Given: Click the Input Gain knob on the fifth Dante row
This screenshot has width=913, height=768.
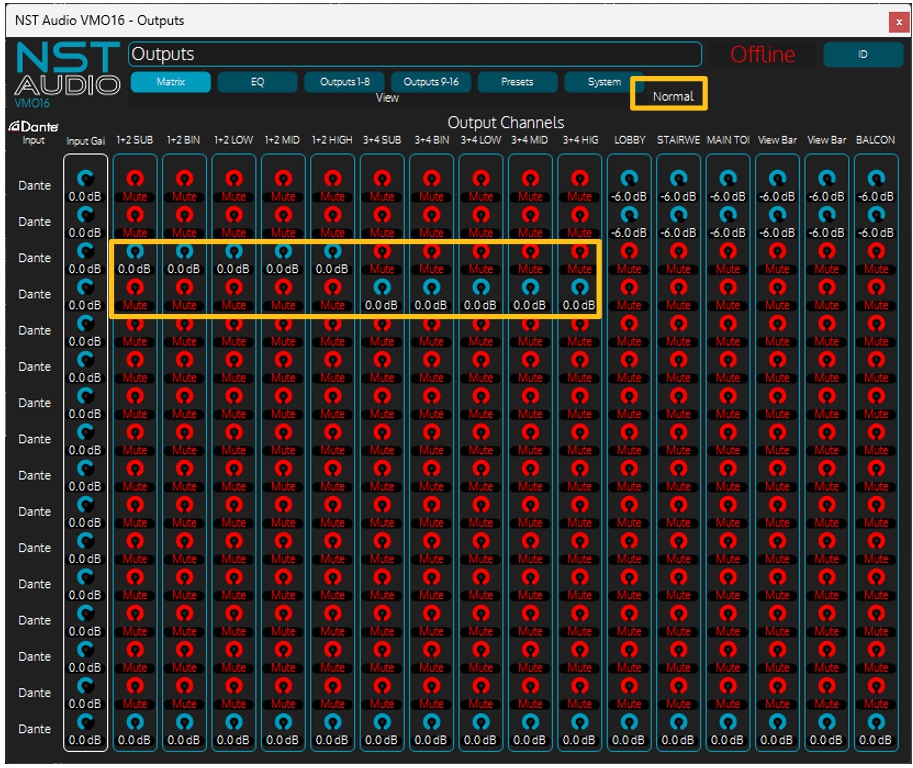Looking at the screenshot, I should tap(85, 324).
